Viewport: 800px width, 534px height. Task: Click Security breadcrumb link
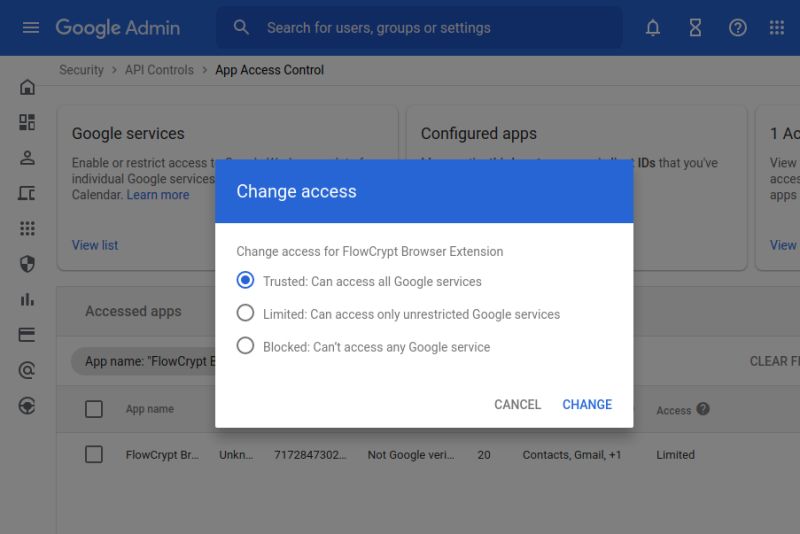click(81, 70)
